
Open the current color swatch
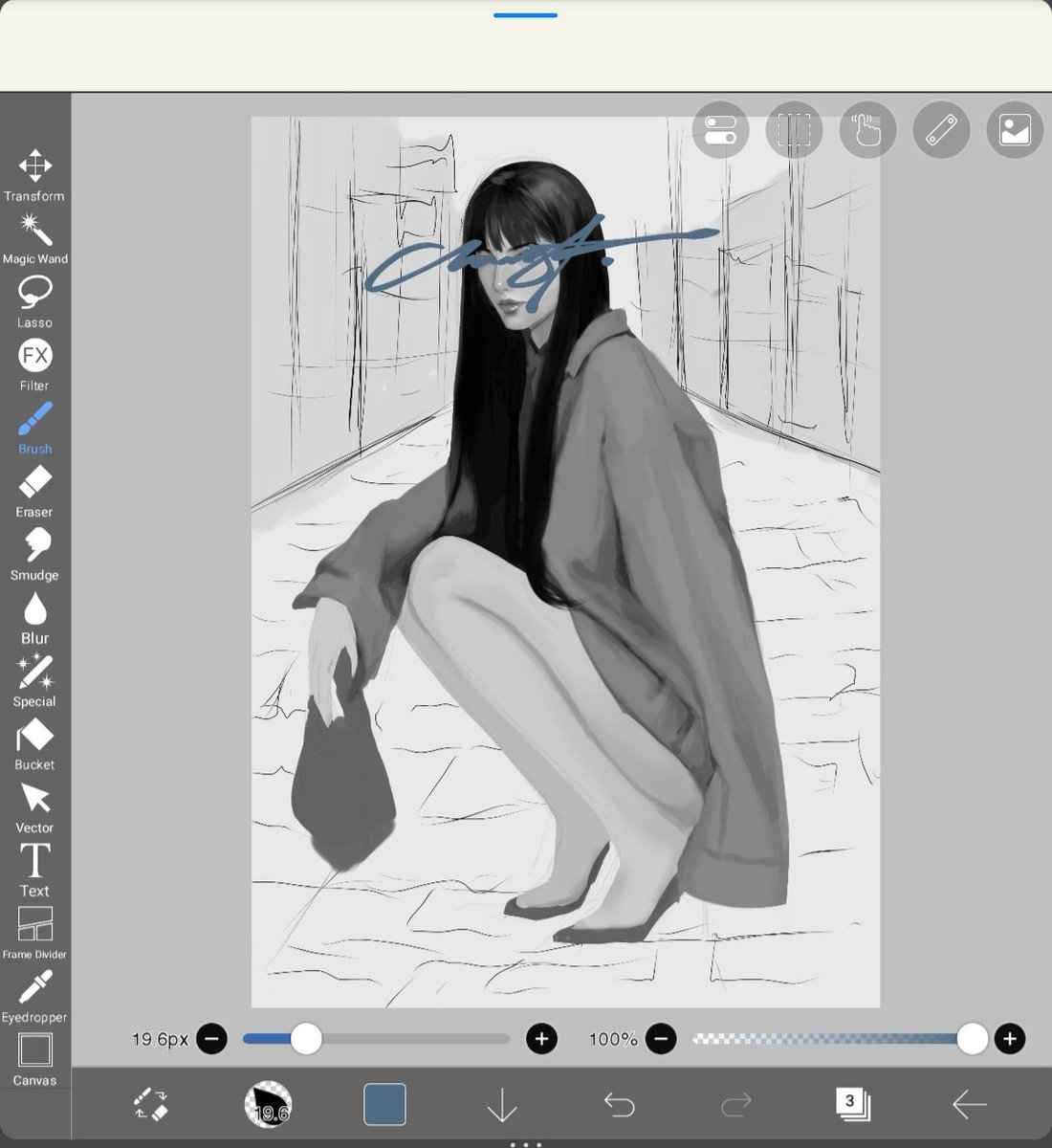tap(384, 1105)
